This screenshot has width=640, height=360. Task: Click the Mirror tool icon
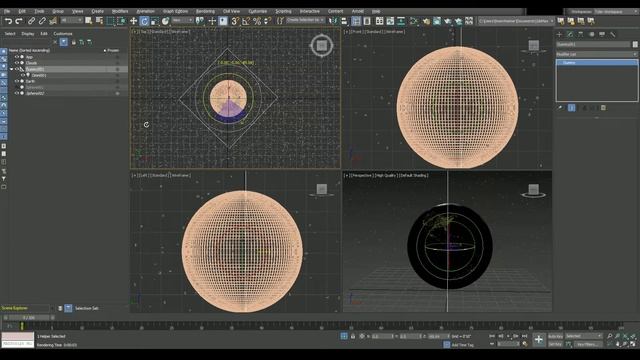333,21
